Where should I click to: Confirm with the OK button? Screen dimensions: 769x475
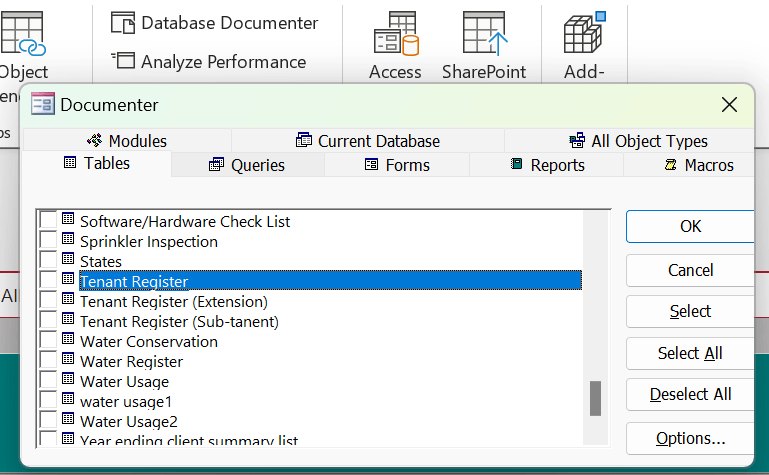point(690,226)
